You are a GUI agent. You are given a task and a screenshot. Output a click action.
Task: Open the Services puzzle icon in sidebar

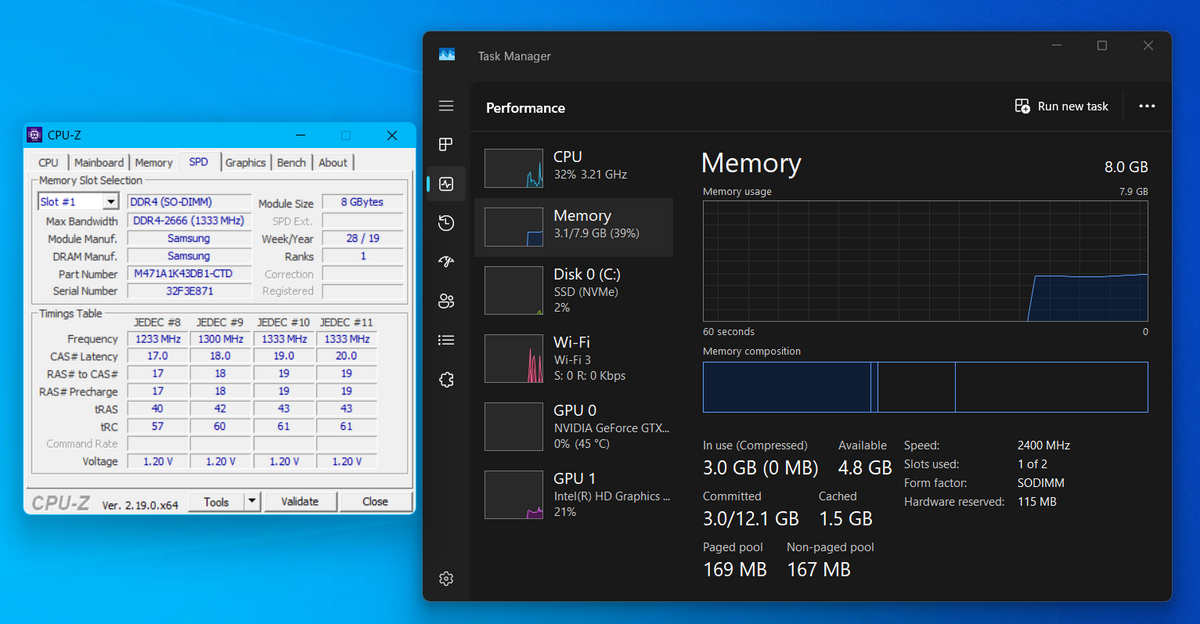click(x=446, y=379)
